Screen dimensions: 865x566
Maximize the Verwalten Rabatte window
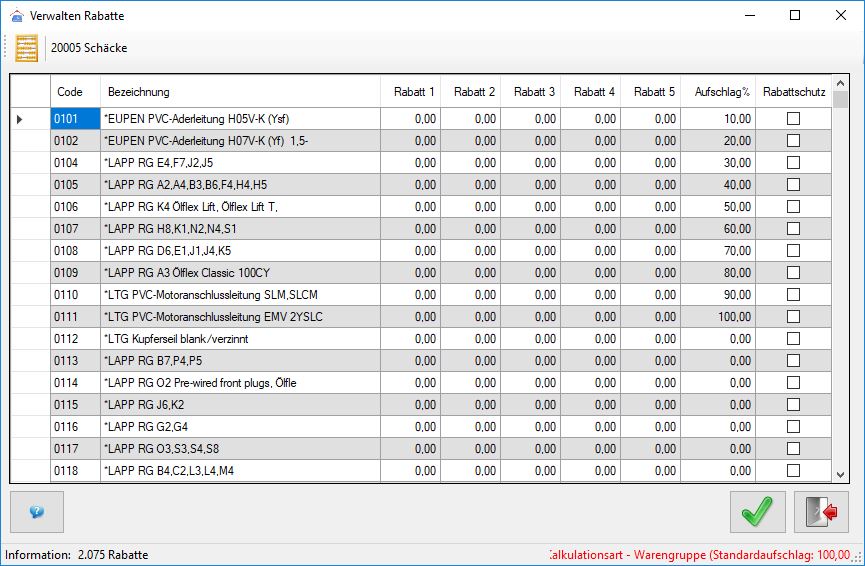tap(795, 15)
